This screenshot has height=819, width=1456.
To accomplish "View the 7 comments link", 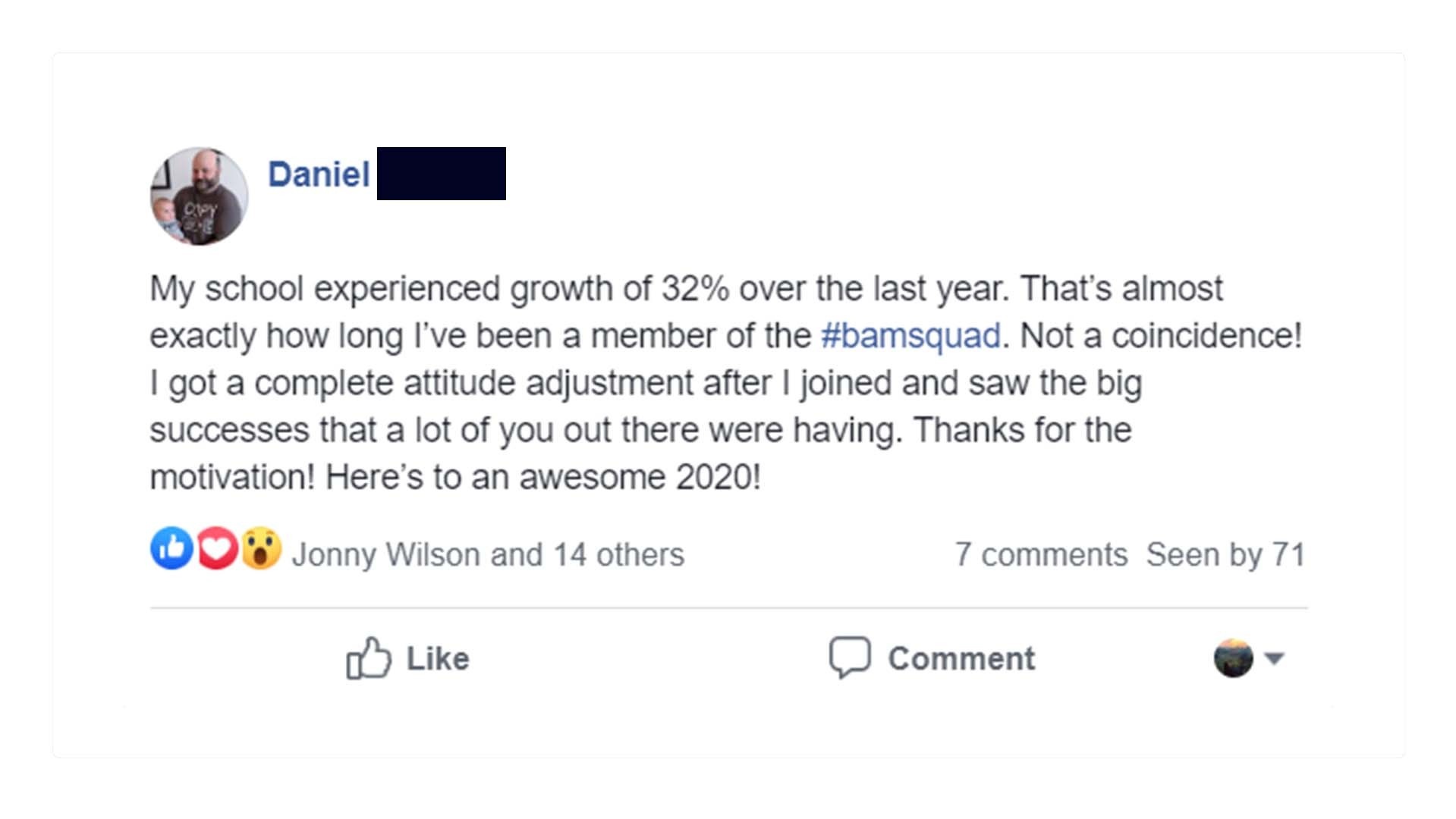I will 1041,554.
